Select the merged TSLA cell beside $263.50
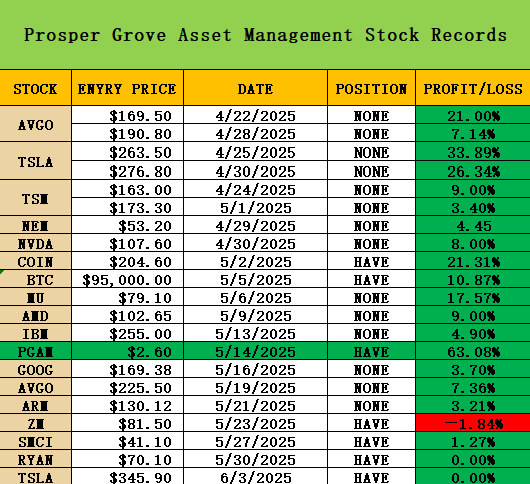 pyautogui.click(x=35, y=161)
